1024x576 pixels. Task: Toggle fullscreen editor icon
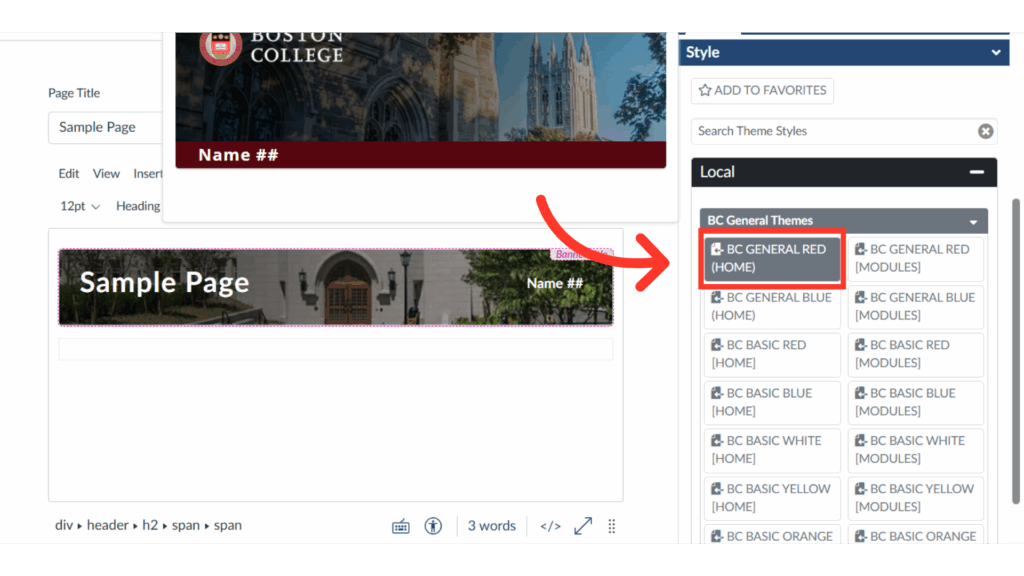583,526
